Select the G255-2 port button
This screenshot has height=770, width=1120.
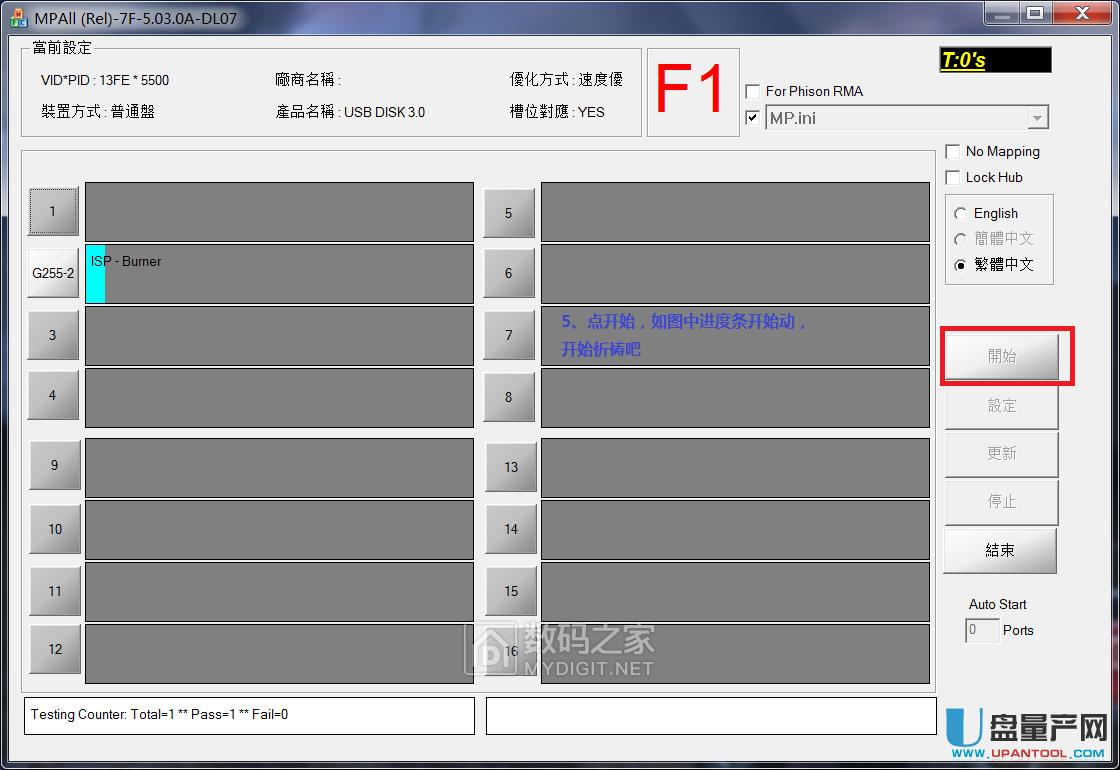52,273
